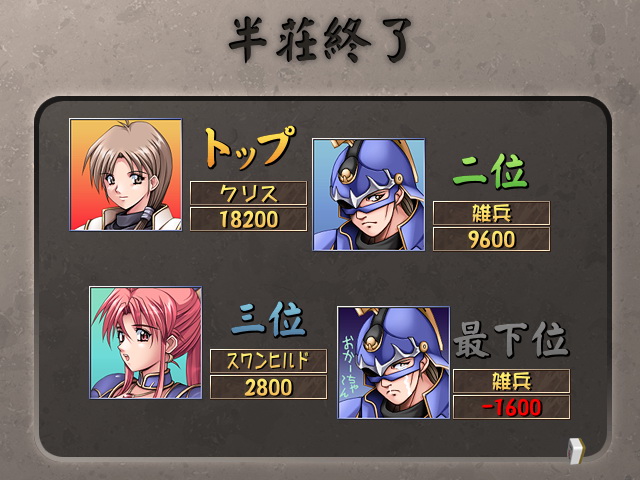The width and height of the screenshot is (640, 480).
Task: Click the 2800 score box
Action: pos(268,387)
